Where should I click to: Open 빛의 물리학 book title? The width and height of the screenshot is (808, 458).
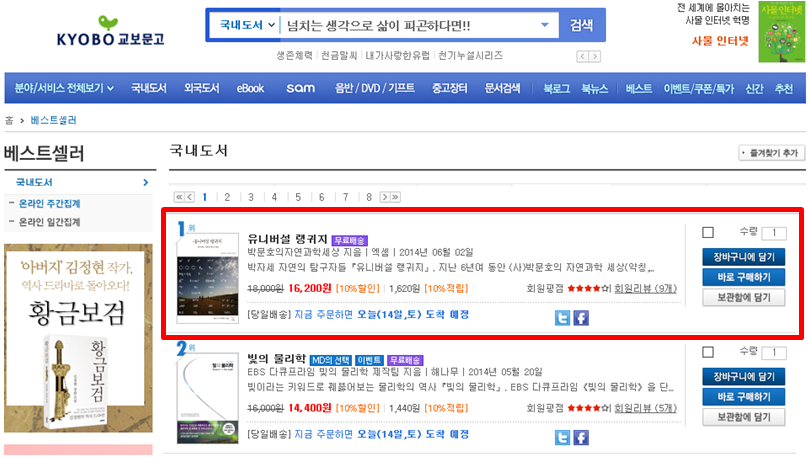pyautogui.click(x=277, y=359)
